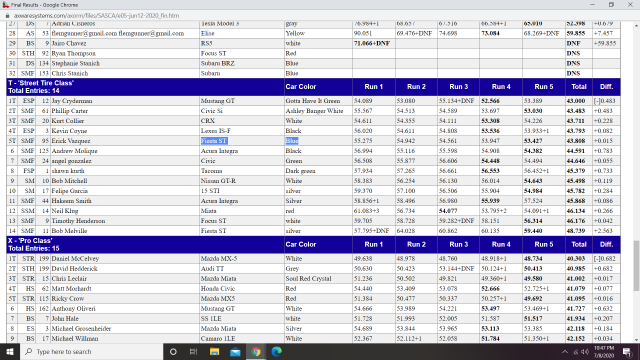The image size is (640, 360).
Task: Click 'Soul Red Crystal' car color cell
Action: [x=308, y=278]
